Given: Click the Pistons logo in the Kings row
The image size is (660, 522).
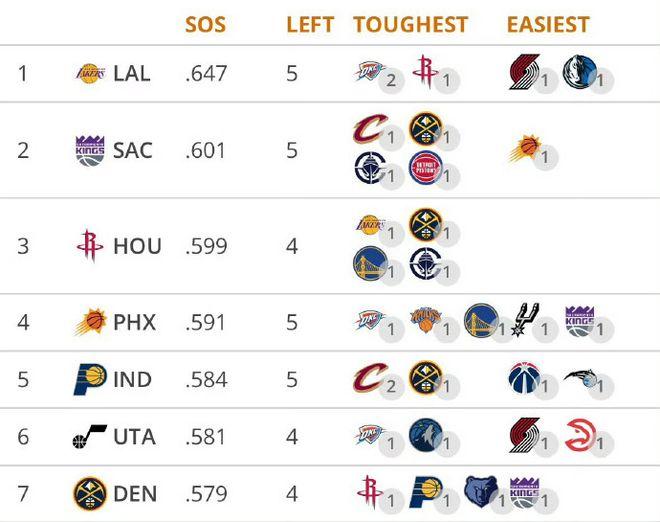Looking at the screenshot, I should [x=426, y=168].
